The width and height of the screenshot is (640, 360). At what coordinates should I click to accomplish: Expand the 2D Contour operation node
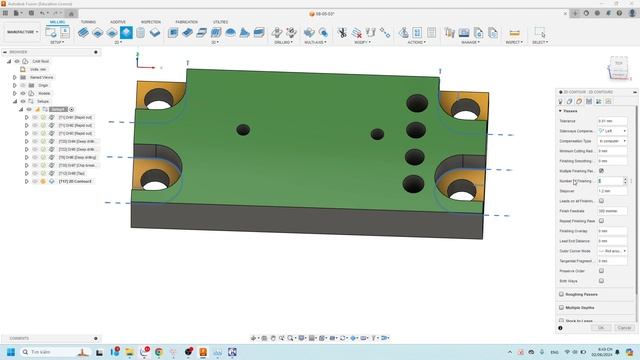pos(27,181)
